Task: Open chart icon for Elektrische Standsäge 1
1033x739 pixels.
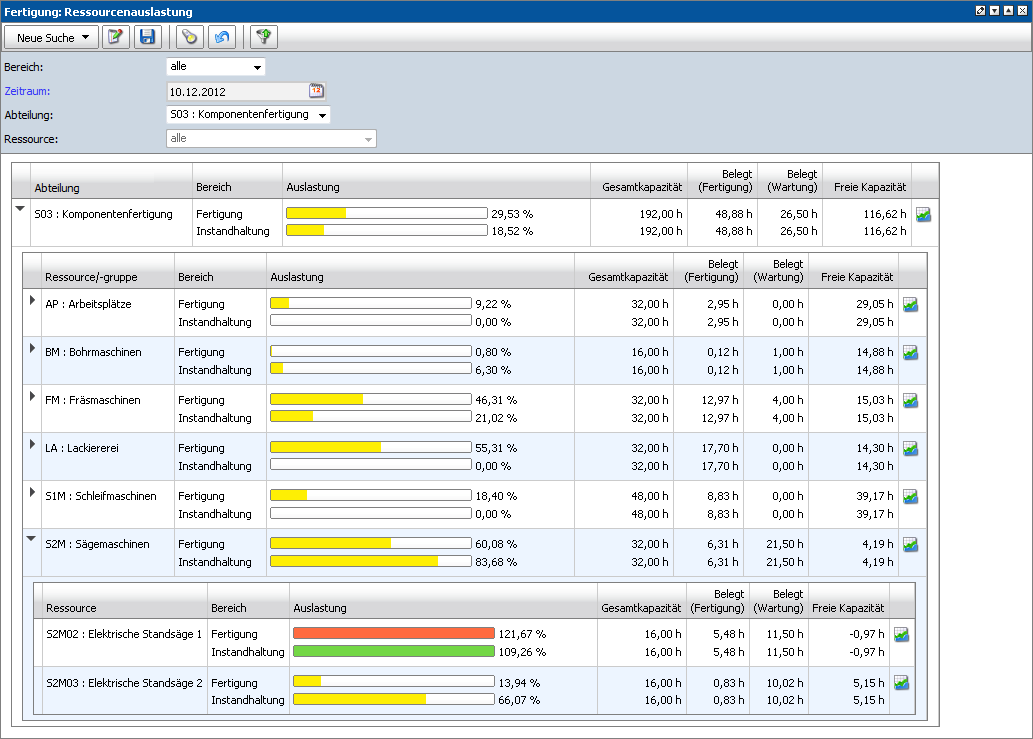Action: point(901,635)
